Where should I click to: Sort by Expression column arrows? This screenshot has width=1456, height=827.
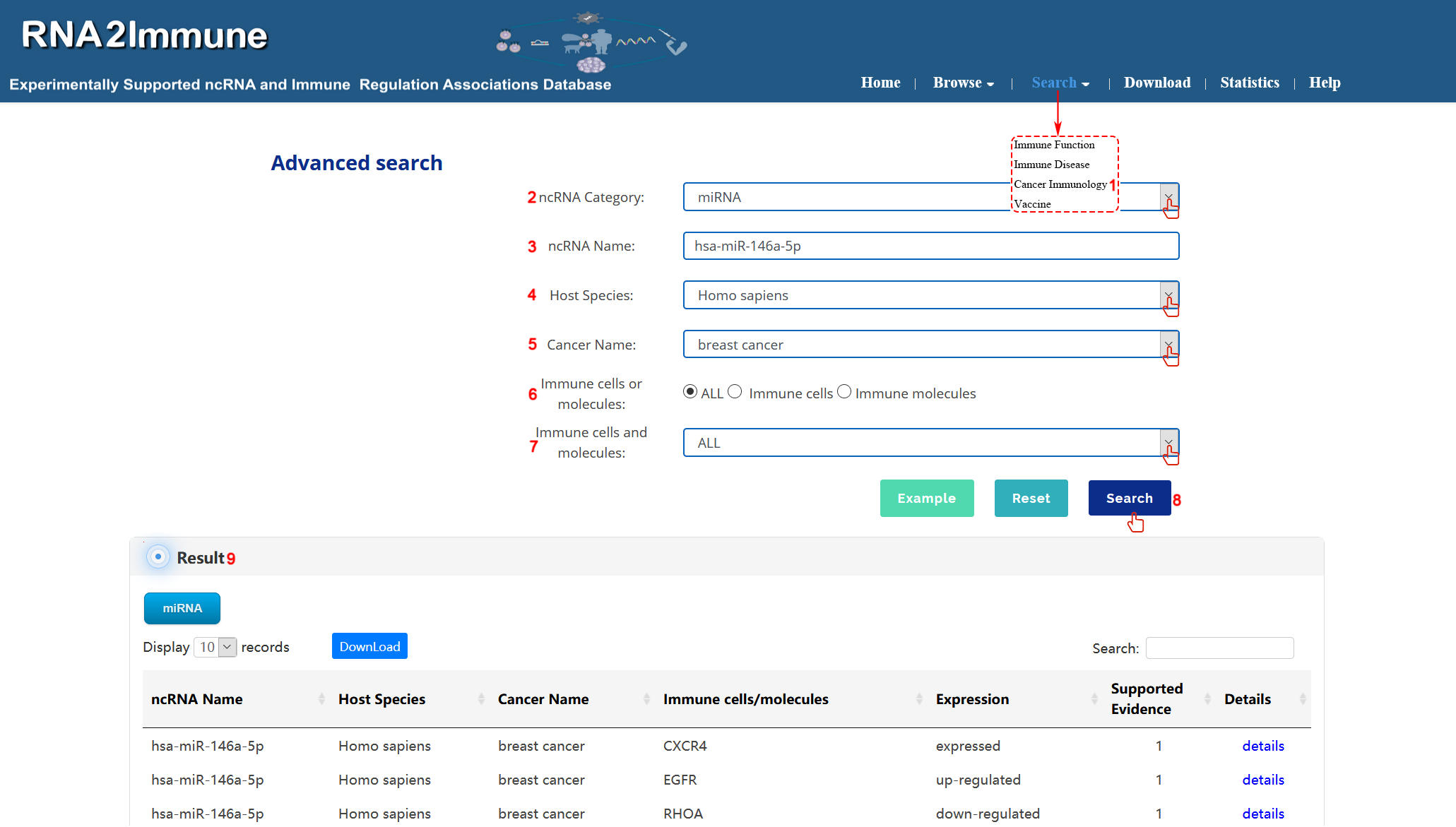point(1094,699)
